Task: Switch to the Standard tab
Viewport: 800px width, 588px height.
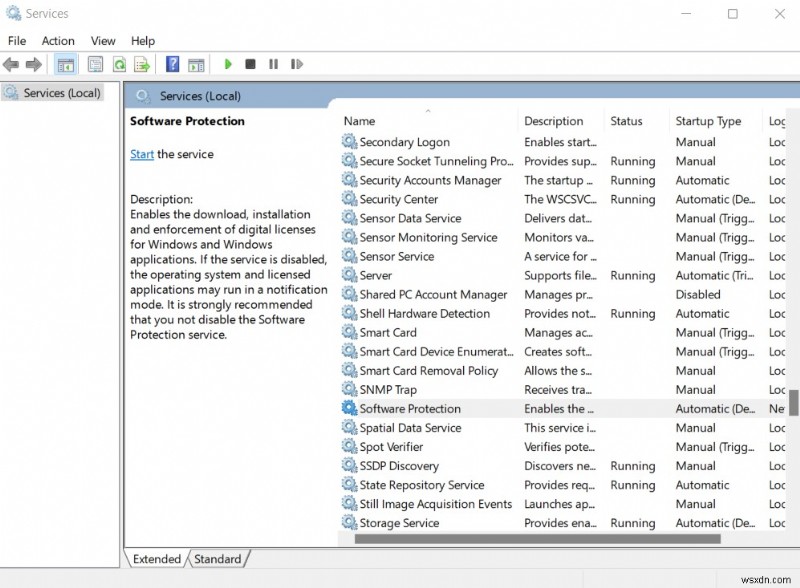Action: tap(217, 559)
